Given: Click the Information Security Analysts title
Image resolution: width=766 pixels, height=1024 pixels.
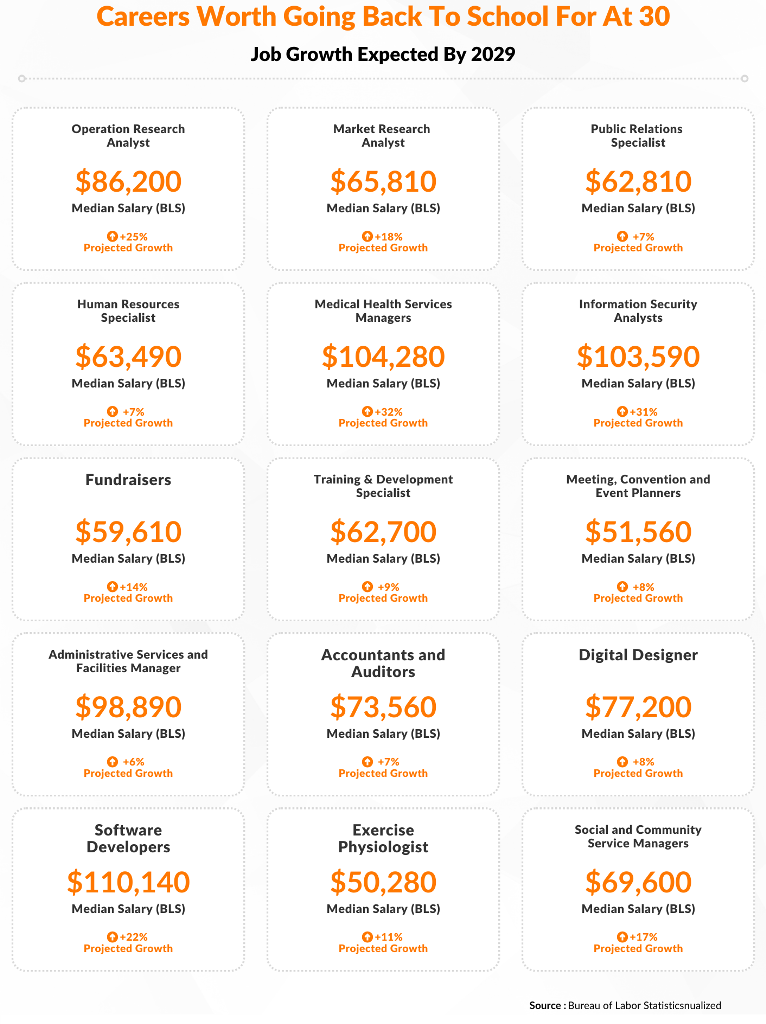Looking at the screenshot, I should (638, 311).
